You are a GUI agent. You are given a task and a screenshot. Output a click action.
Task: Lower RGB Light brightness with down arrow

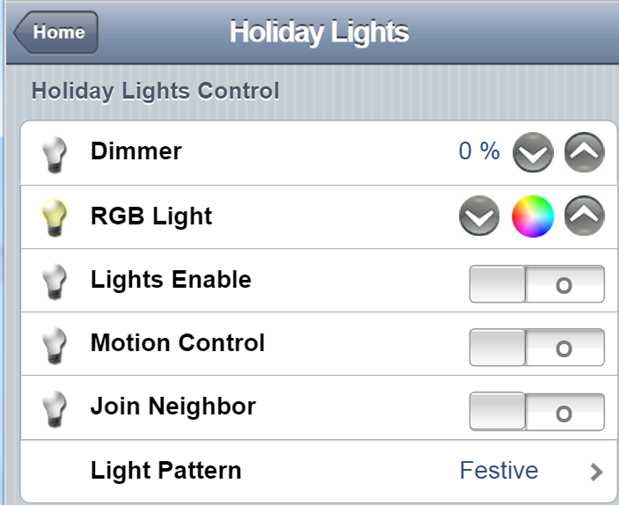tap(479, 216)
